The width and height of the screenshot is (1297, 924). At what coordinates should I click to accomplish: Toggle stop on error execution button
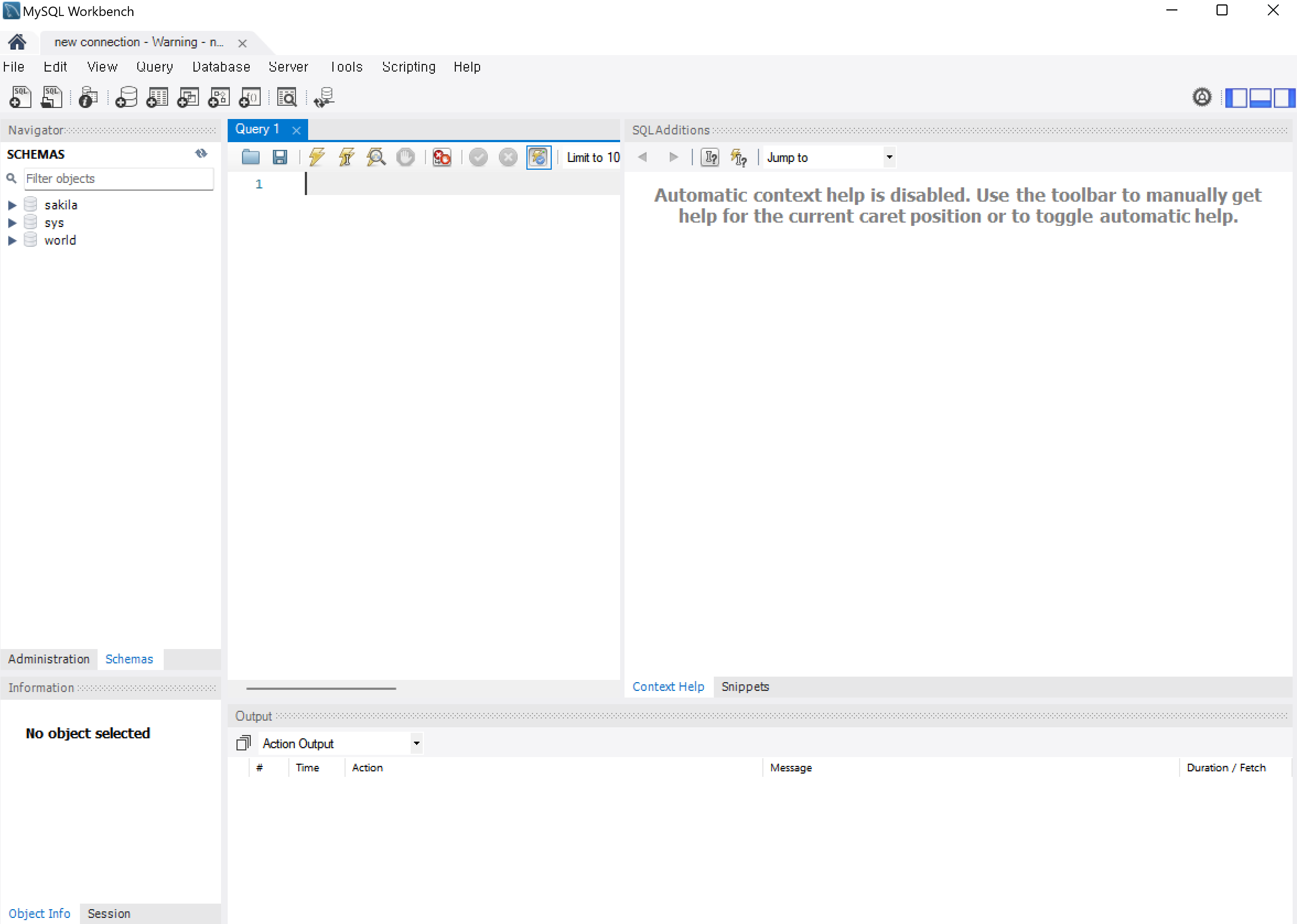click(x=442, y=157)
